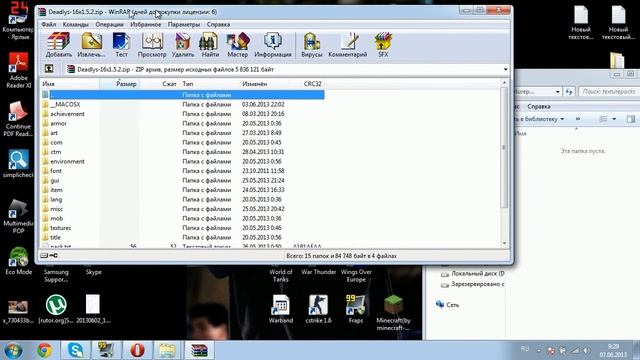The height and width of the screenshot is (360, 640).
Task: Select the environment folder
Action: click(182, 161)
